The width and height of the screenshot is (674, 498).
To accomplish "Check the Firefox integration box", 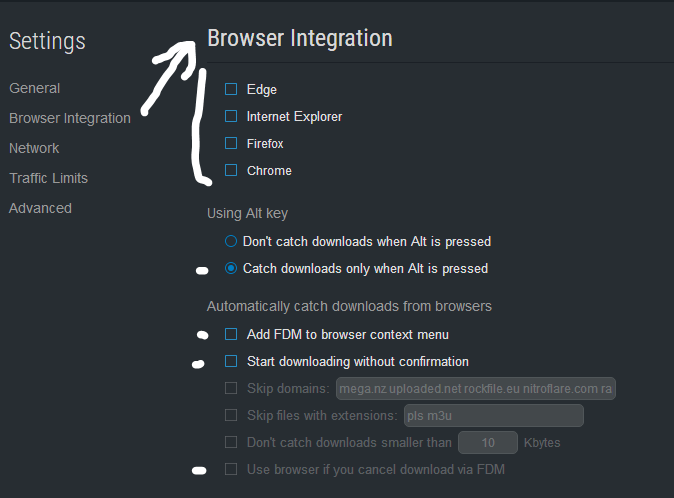I will click(231, 144).
